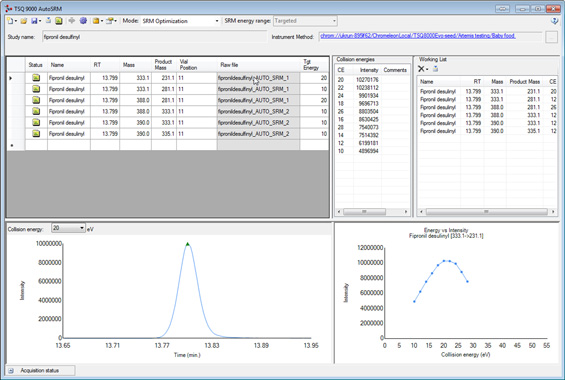565x380 pixels.
Task: Click the Name column header in main table
Action: click(x=68, y=65)
